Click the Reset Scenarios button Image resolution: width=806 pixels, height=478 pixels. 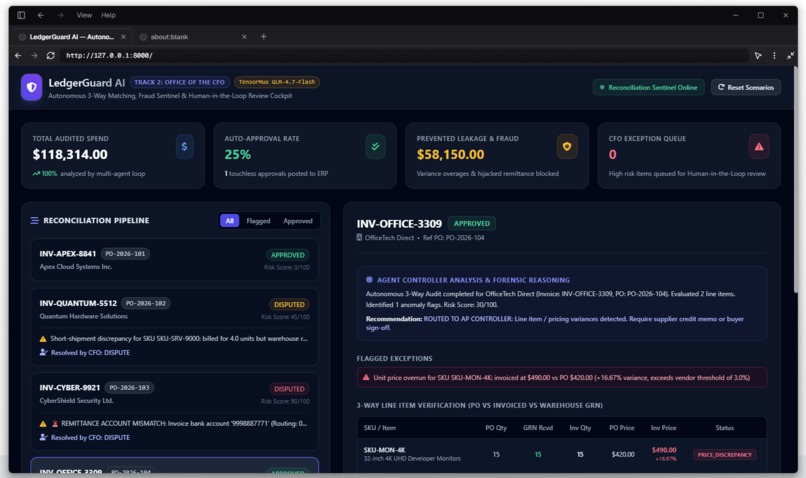(x=746, y=87)
